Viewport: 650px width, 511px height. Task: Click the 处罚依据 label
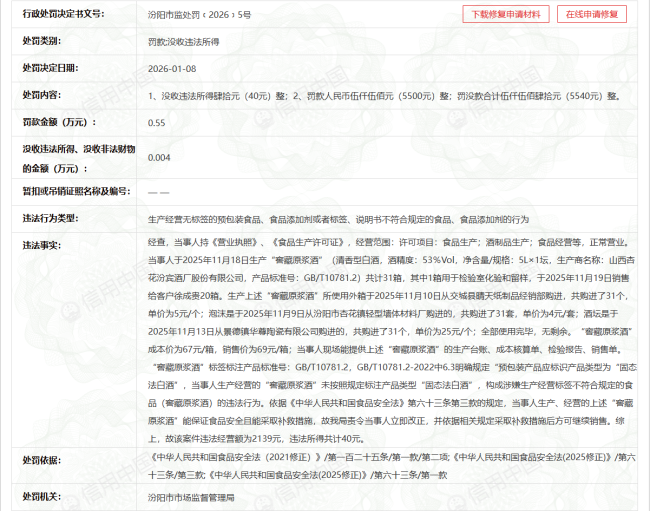tap(41, 460)
